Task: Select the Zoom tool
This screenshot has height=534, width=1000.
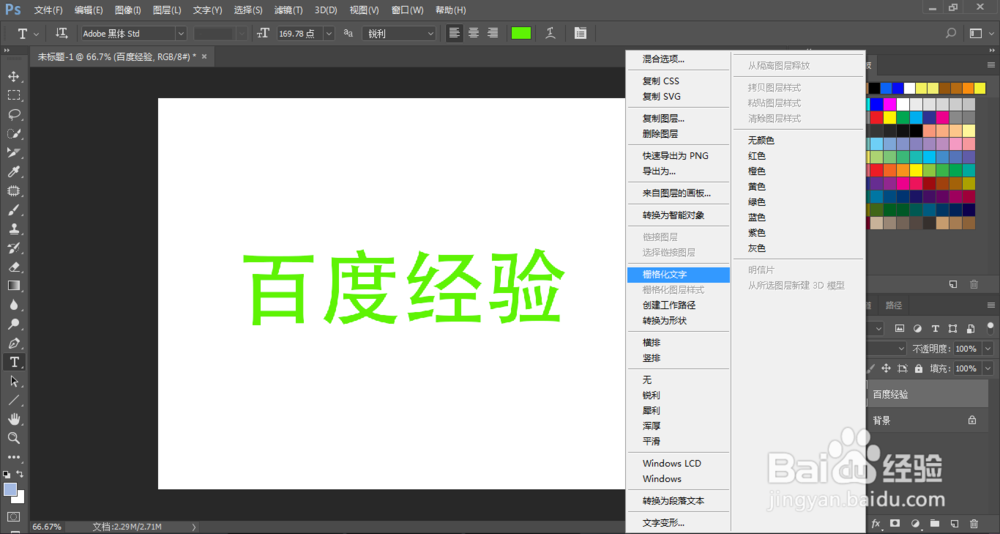Action: [13, 438]
